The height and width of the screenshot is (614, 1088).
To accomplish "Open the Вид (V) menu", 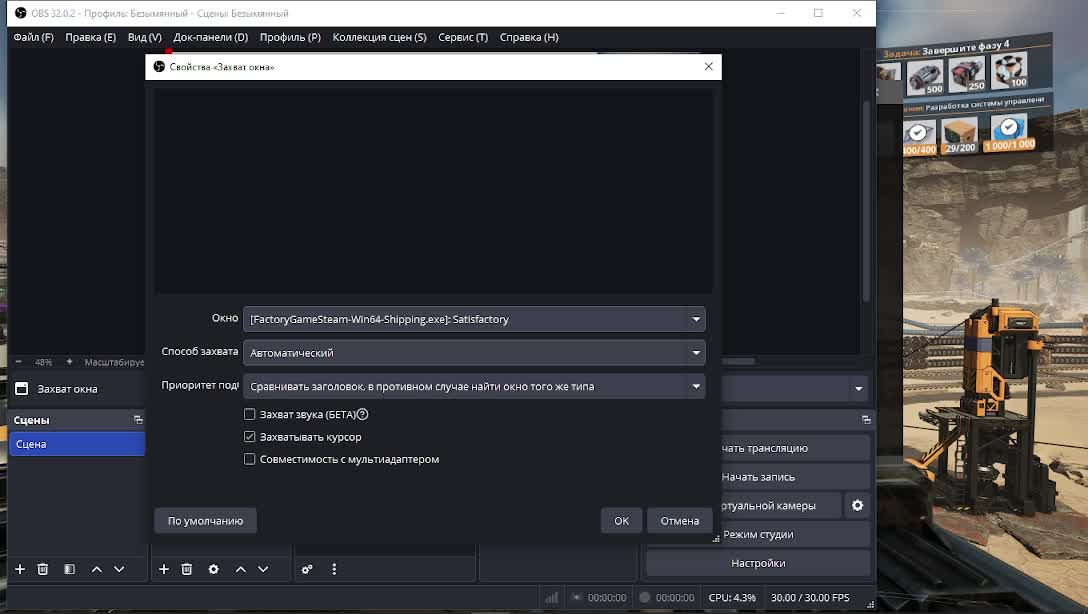I will [144, 37].
